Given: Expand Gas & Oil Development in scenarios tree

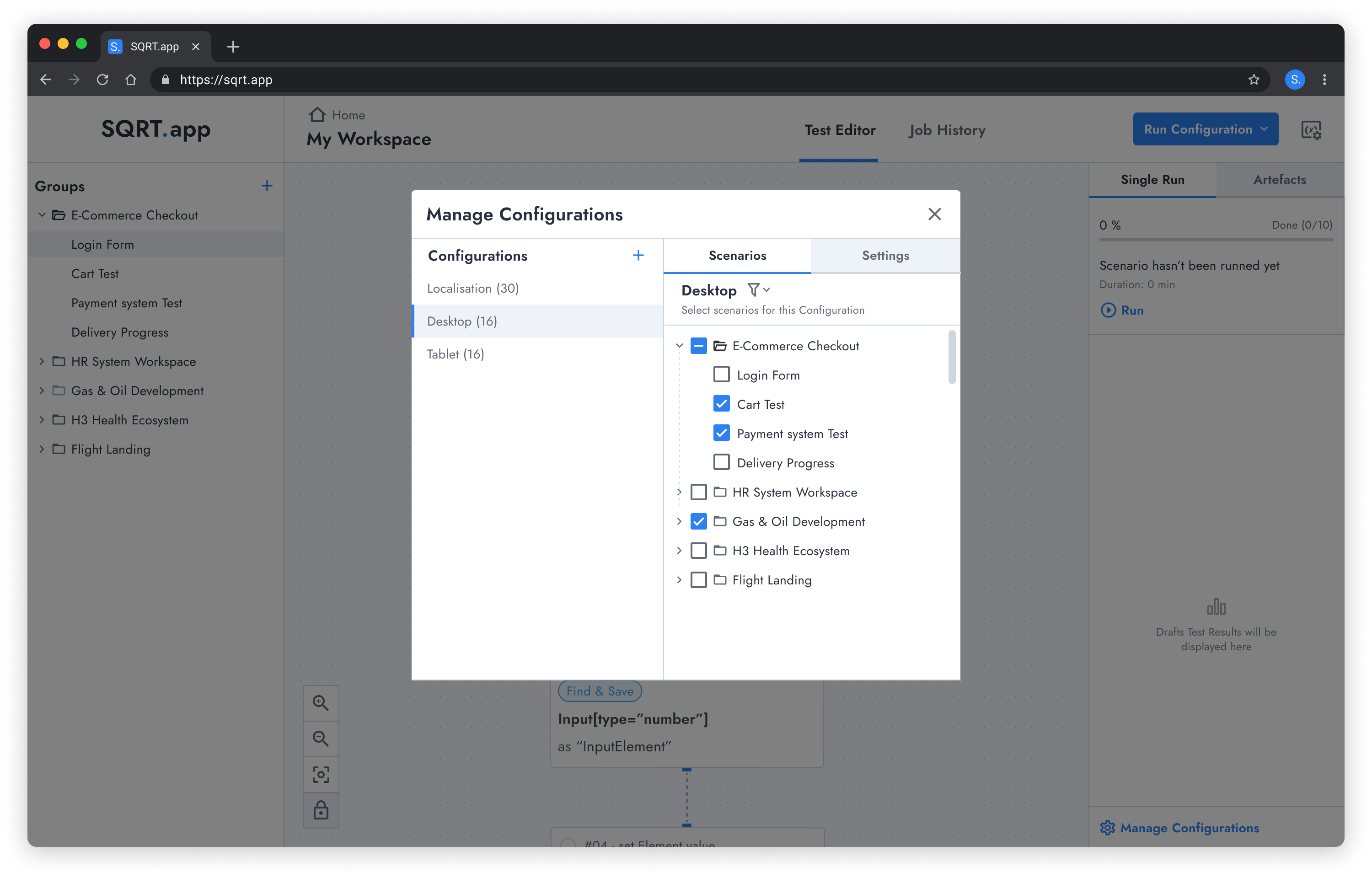Looking at the screenshot, I should click(x=679, y=521).
